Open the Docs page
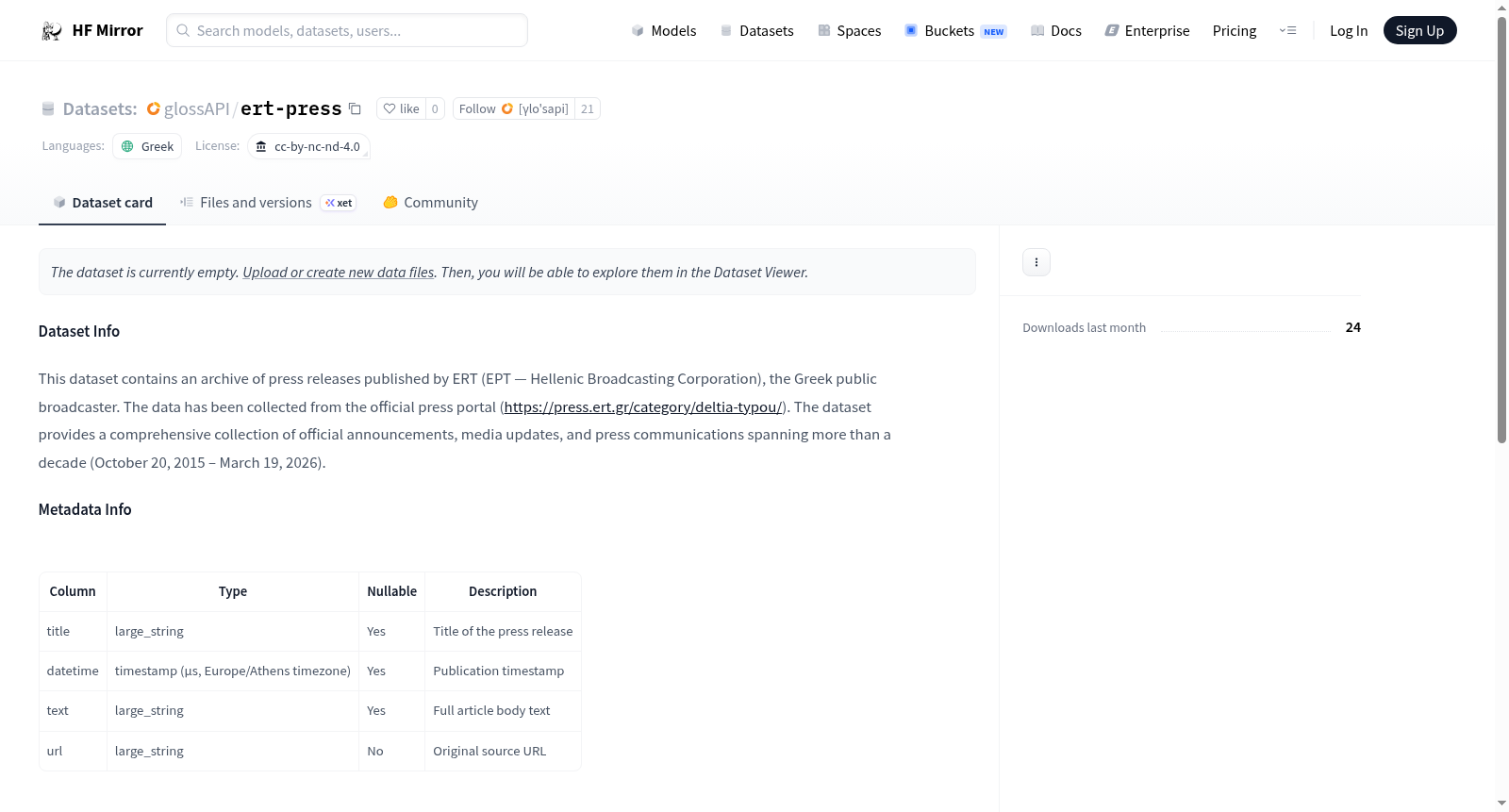 pyautogui.click(x=1055, y=31)
